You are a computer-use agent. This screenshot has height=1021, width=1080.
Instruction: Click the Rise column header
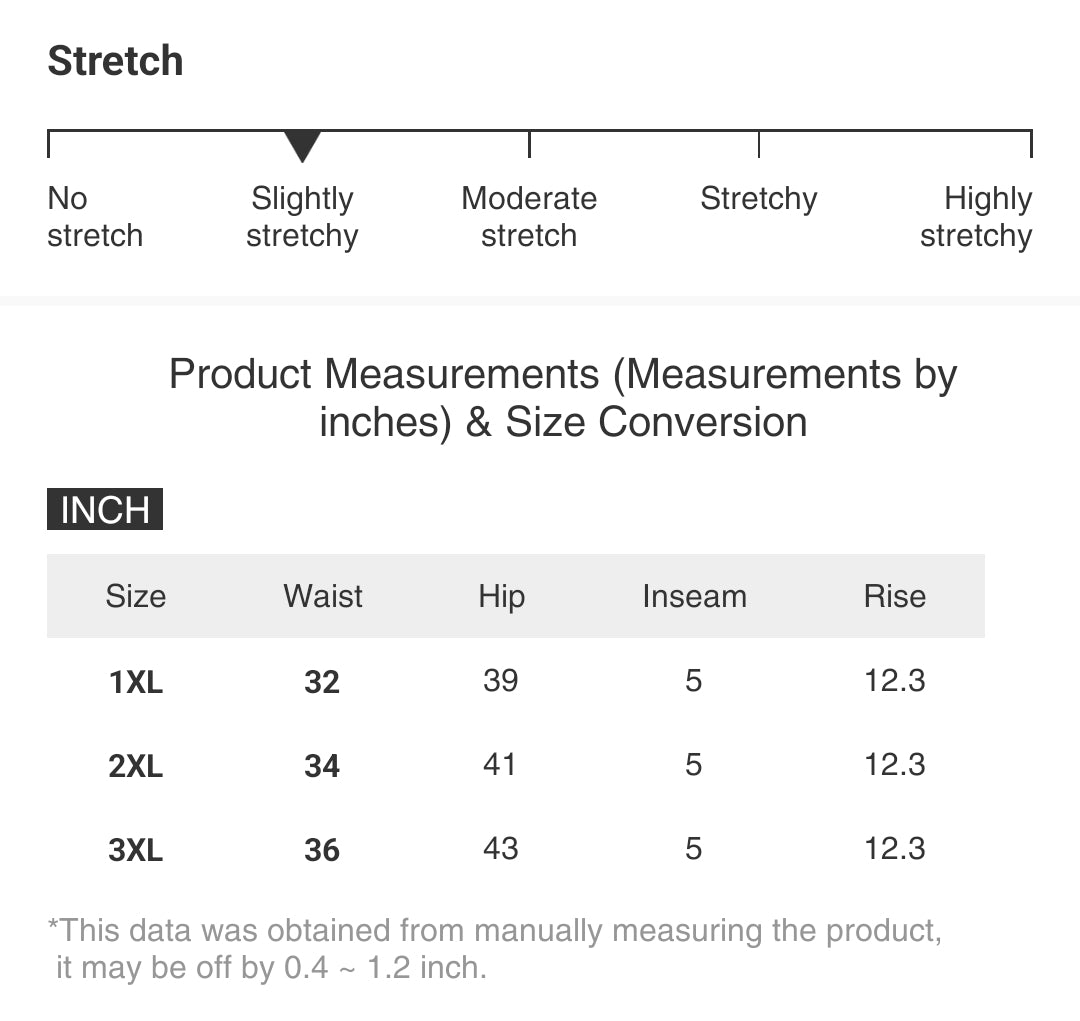895,596
